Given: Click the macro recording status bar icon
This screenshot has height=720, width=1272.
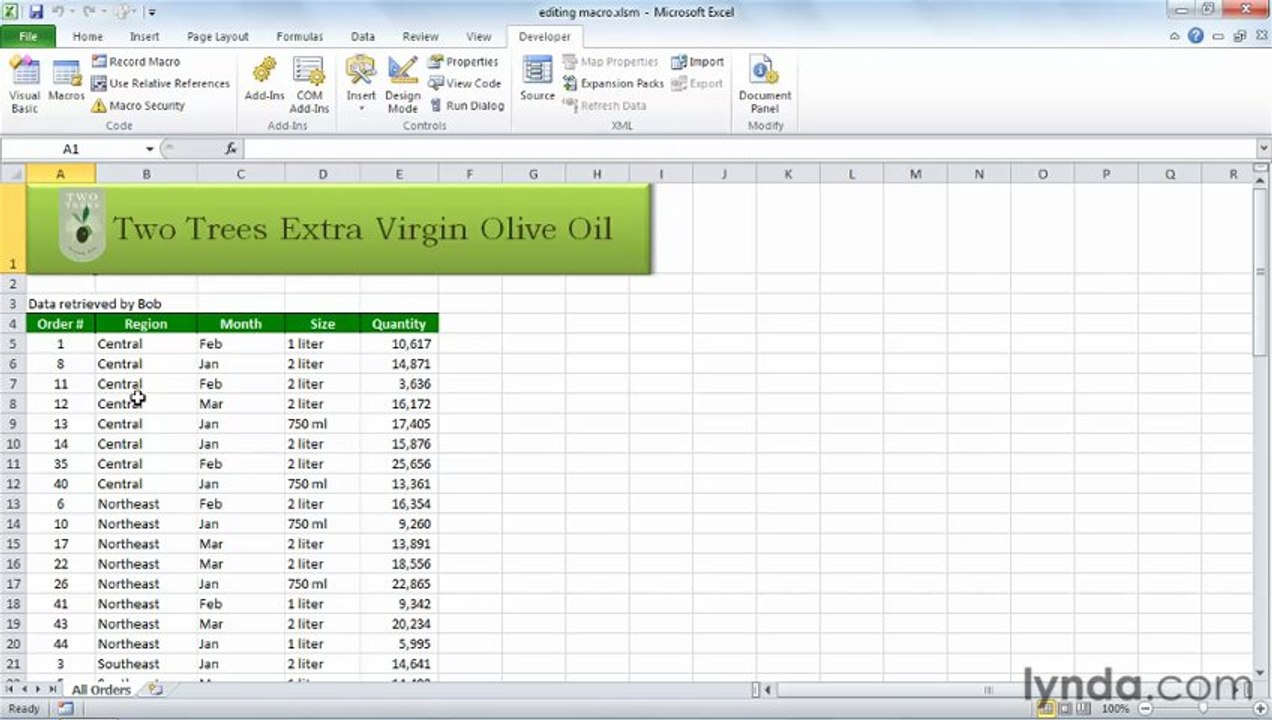Looking at the screenshot, I should (65, 709).
